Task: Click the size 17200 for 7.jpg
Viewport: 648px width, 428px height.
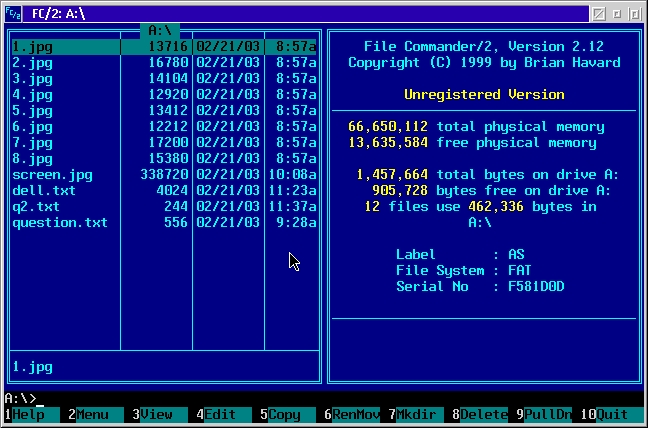Action: (x=168, y=143)
